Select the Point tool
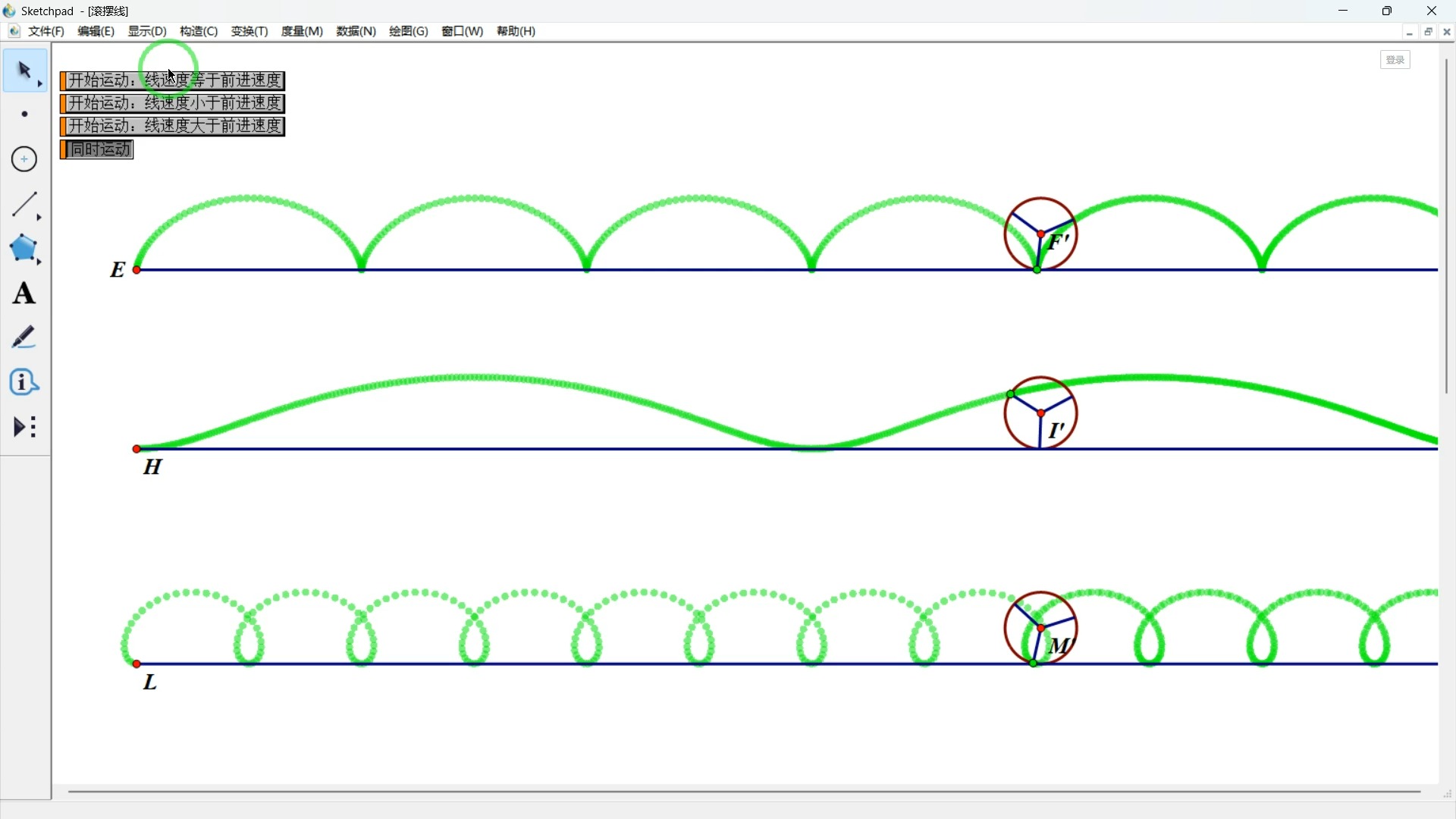This screenshot has width=1456, height=819. click(x=24, y=115)
